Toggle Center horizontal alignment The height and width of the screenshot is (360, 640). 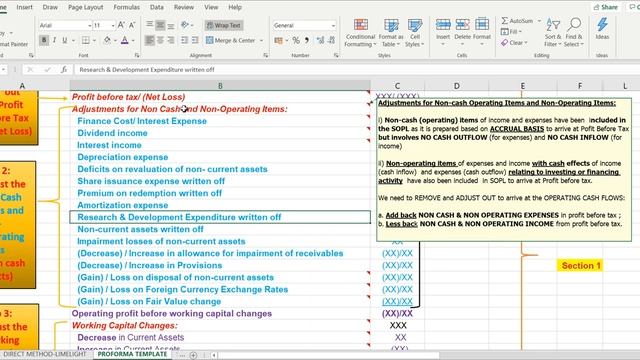[x=160, y=40]
